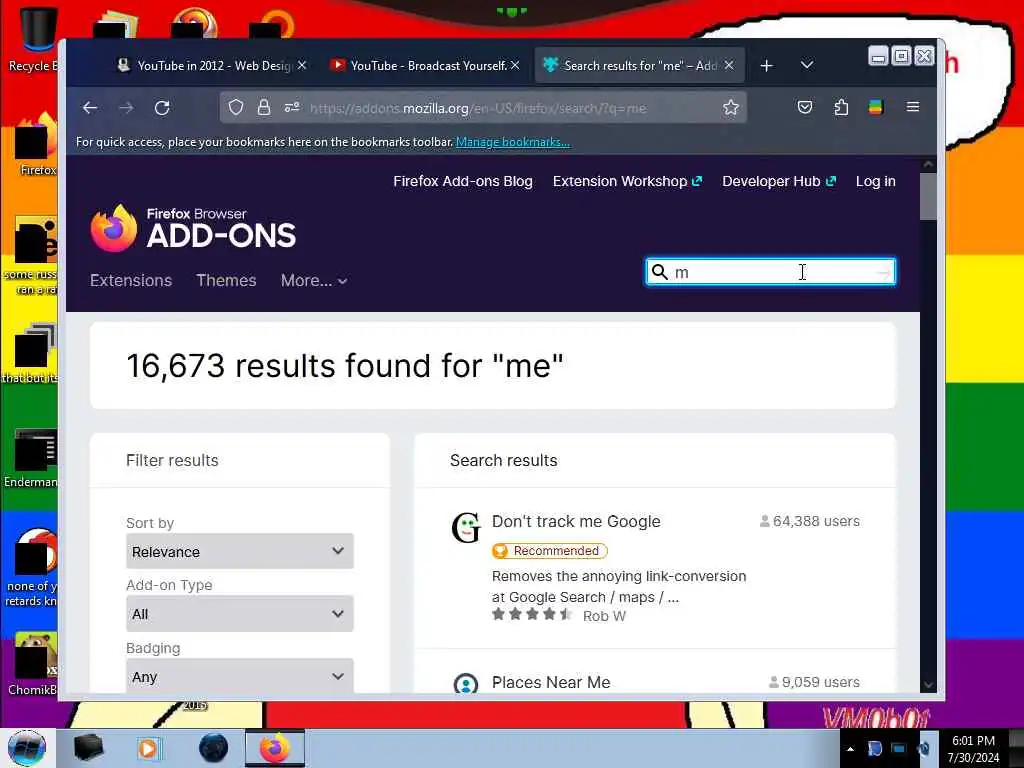
Task: Open 'Places Near Me' add-on
Action: point(551,682)
